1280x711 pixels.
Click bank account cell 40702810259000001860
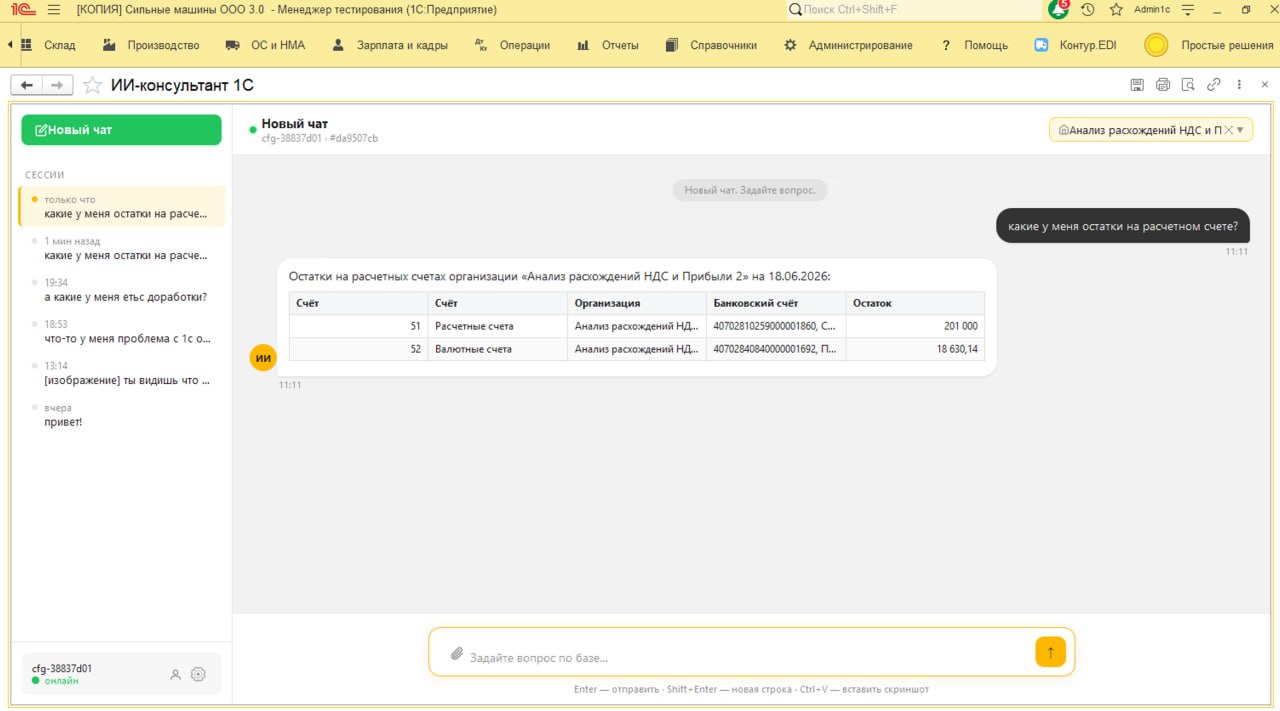pos(776,326)
